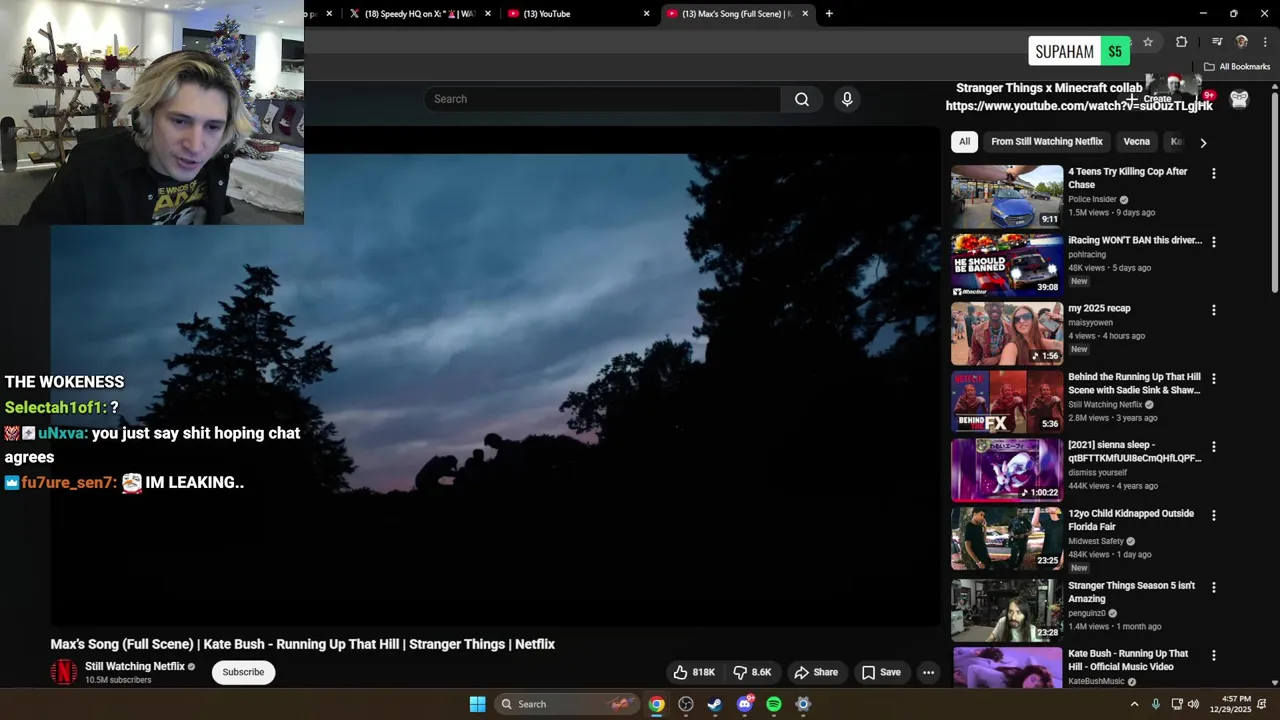Open Spotify from the taskbar
The height and width of the screenshot is (720, 1280).
tap(774, 704)
